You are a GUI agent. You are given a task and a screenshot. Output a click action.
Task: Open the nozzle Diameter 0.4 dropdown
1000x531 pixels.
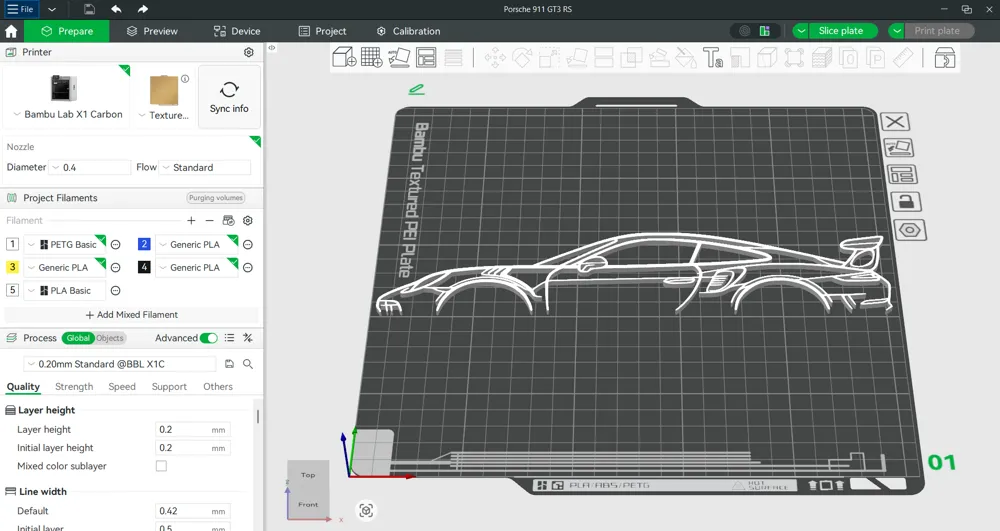point(90,167)
